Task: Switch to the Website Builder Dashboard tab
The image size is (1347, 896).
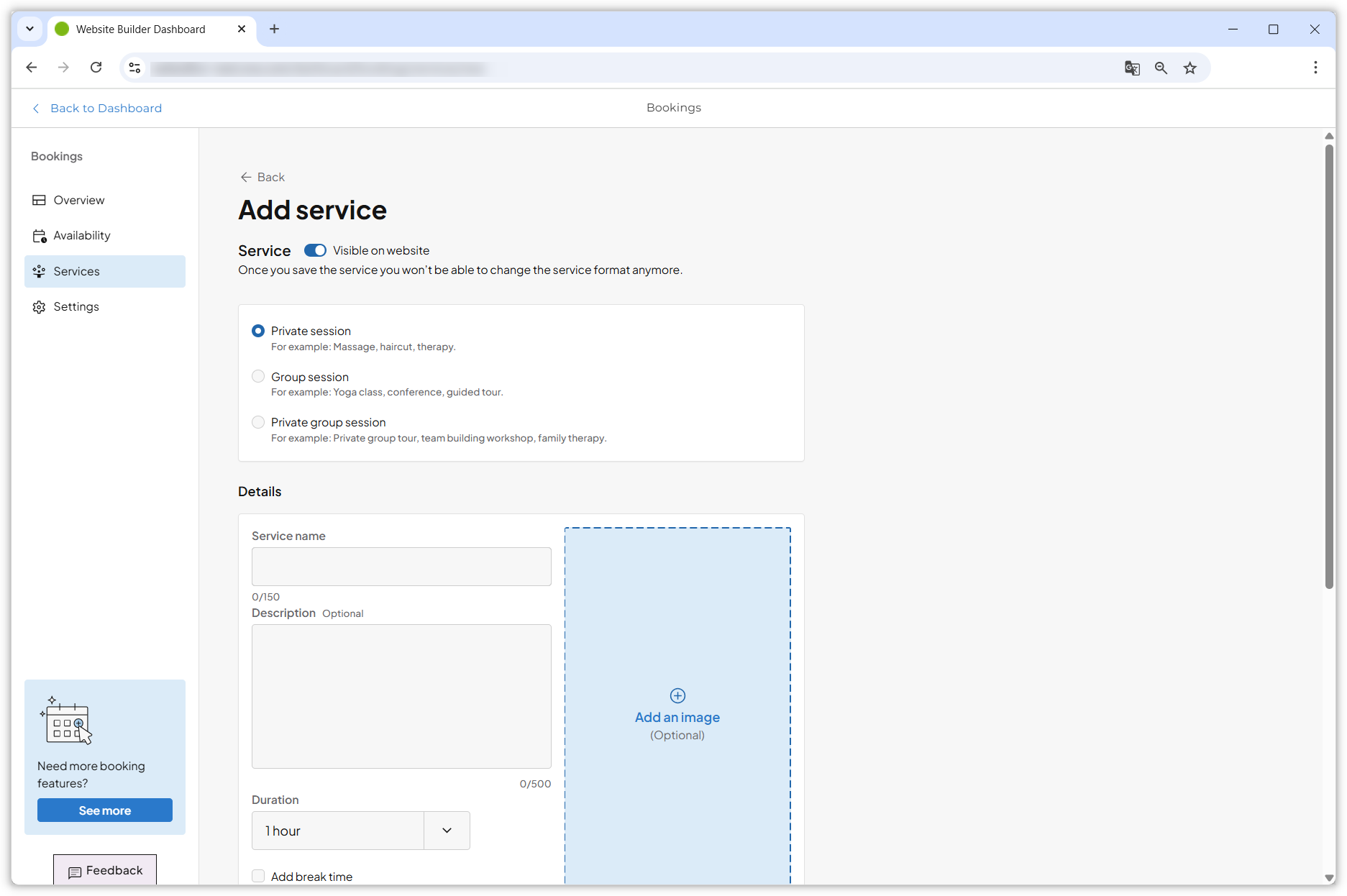Action: click(x=140, y=29)
